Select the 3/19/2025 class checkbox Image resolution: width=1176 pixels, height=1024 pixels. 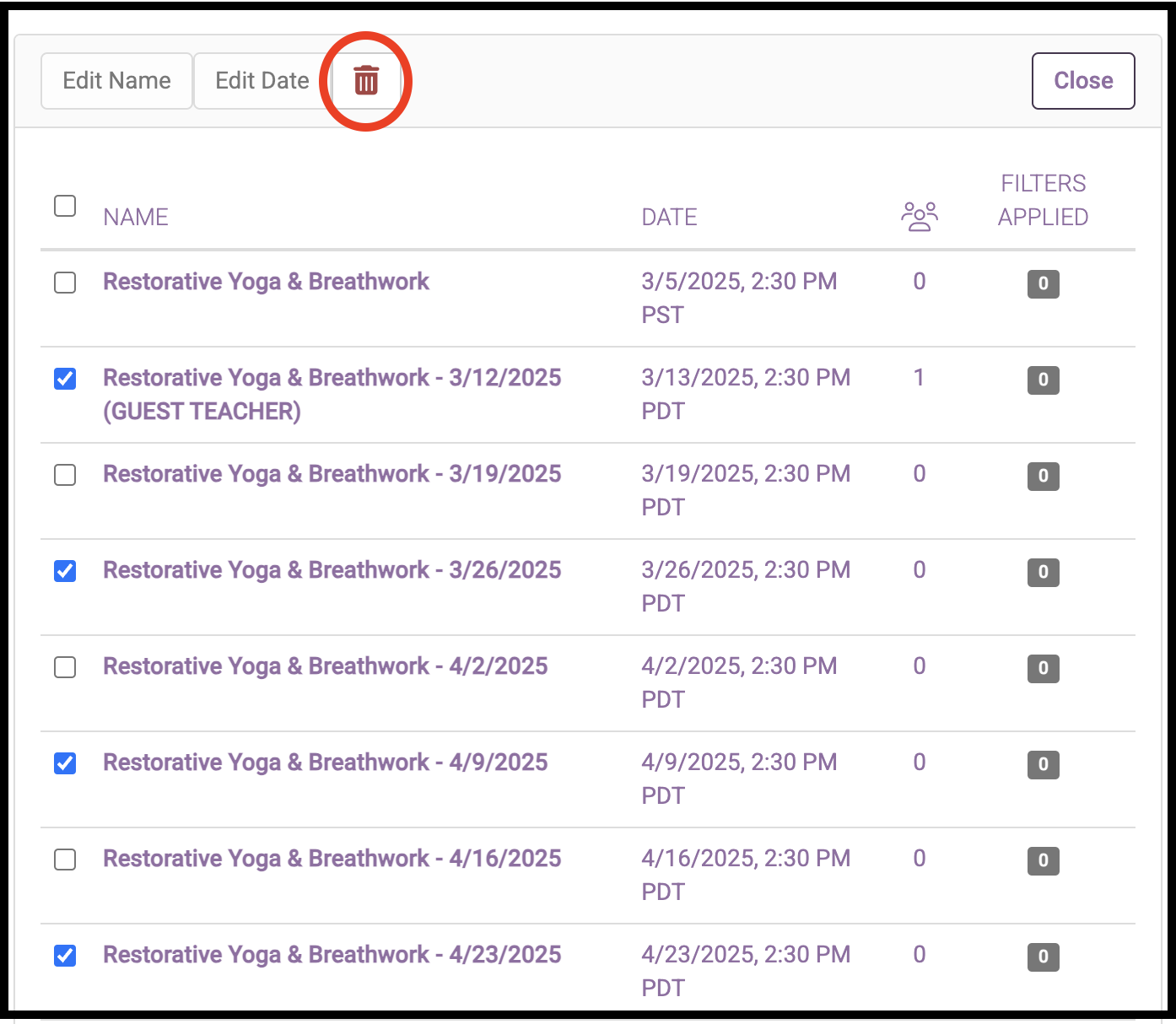point(65,475)
